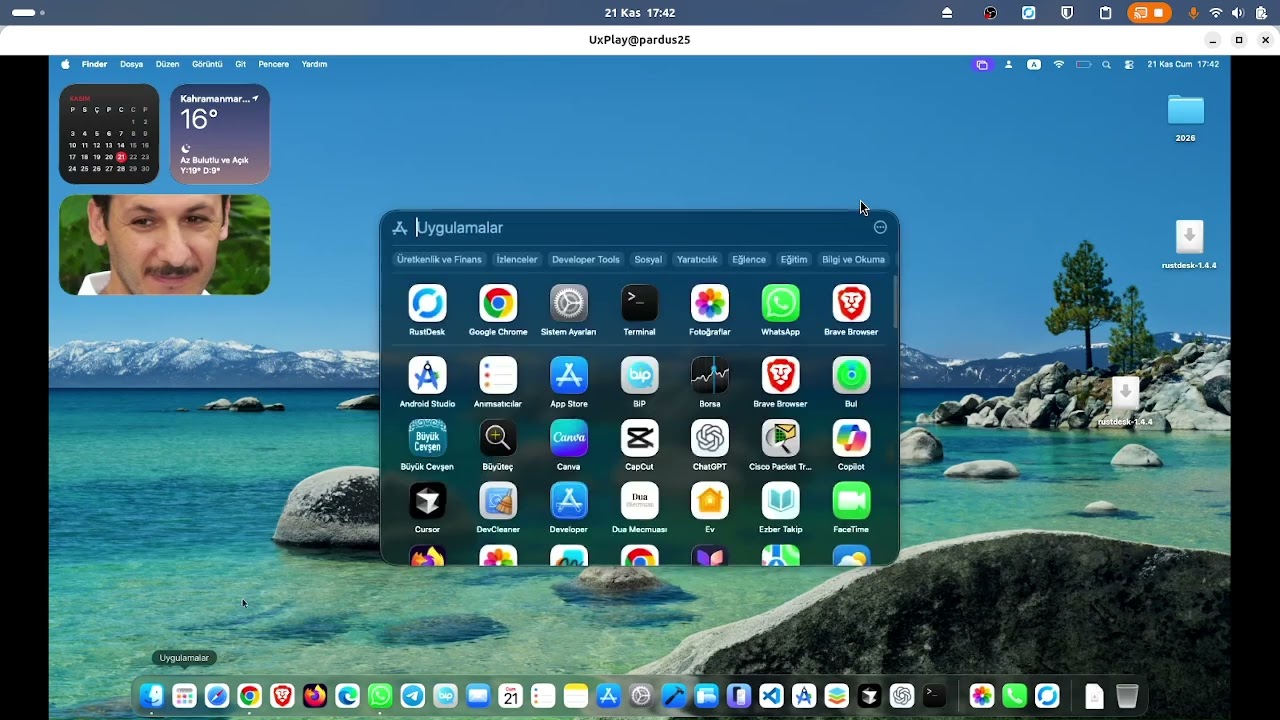This screenshot has width=1280, height=720.
Task: Open the Yardım menu
Action: click(x=315, y=64)
